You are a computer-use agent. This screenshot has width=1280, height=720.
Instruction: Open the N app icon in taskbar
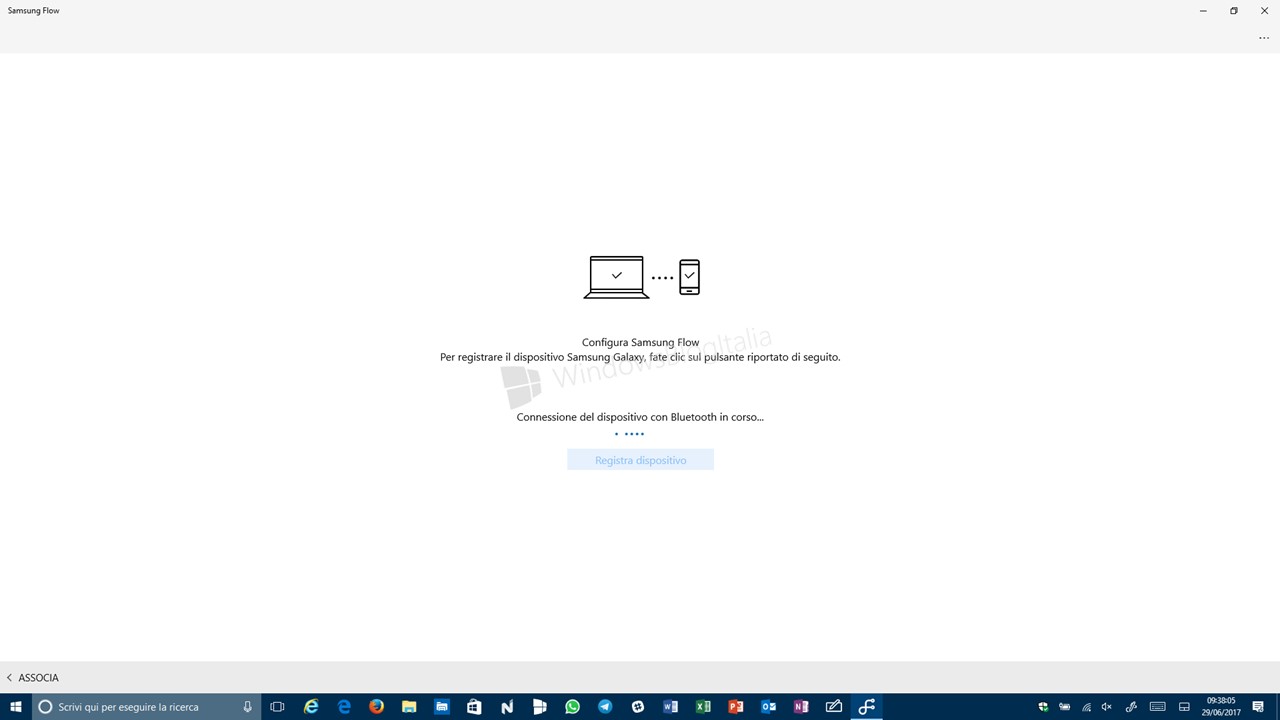point(507,706)
